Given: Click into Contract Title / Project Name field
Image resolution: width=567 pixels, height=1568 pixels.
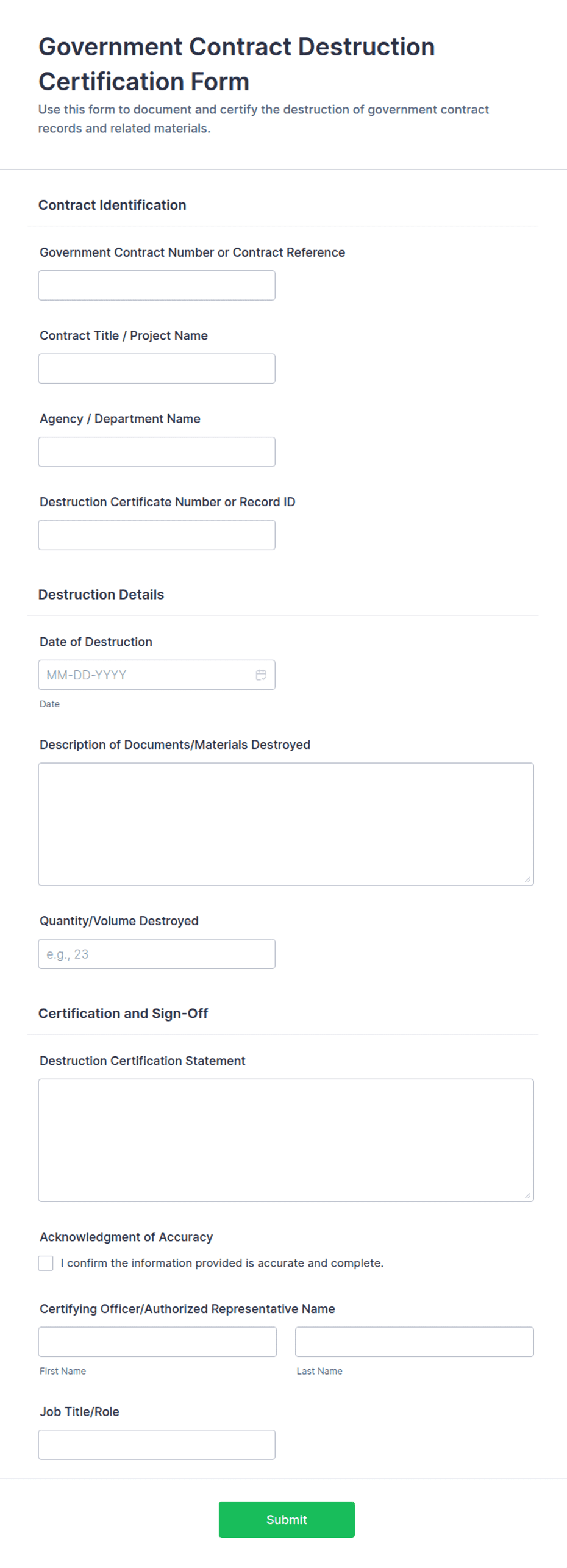Looking at the screenshot, I should click(x=157, y=368).
